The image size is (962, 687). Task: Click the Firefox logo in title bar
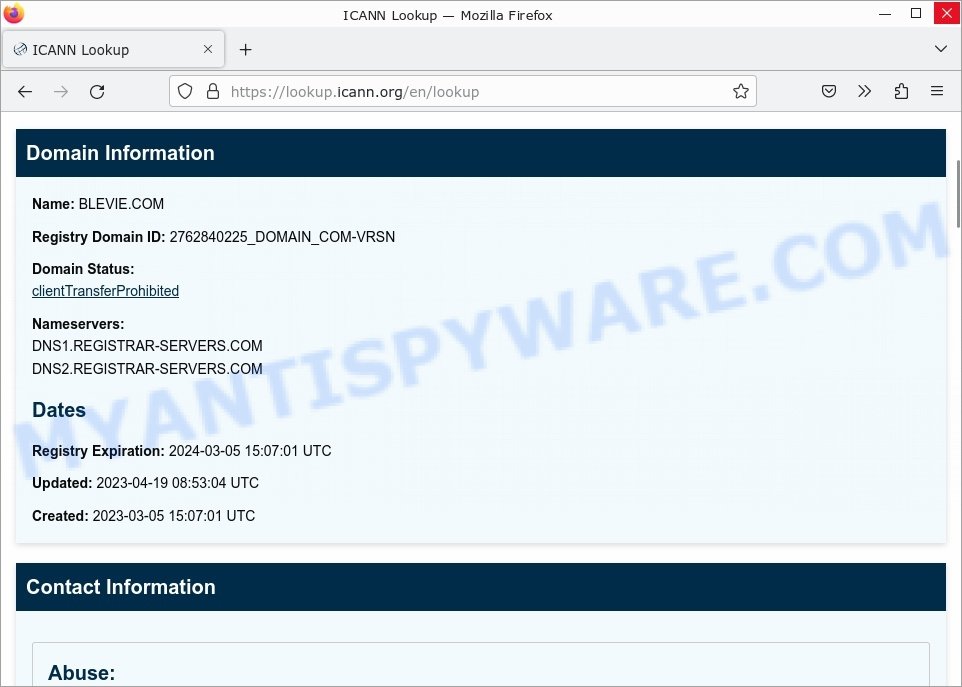[x=13, y=13]
